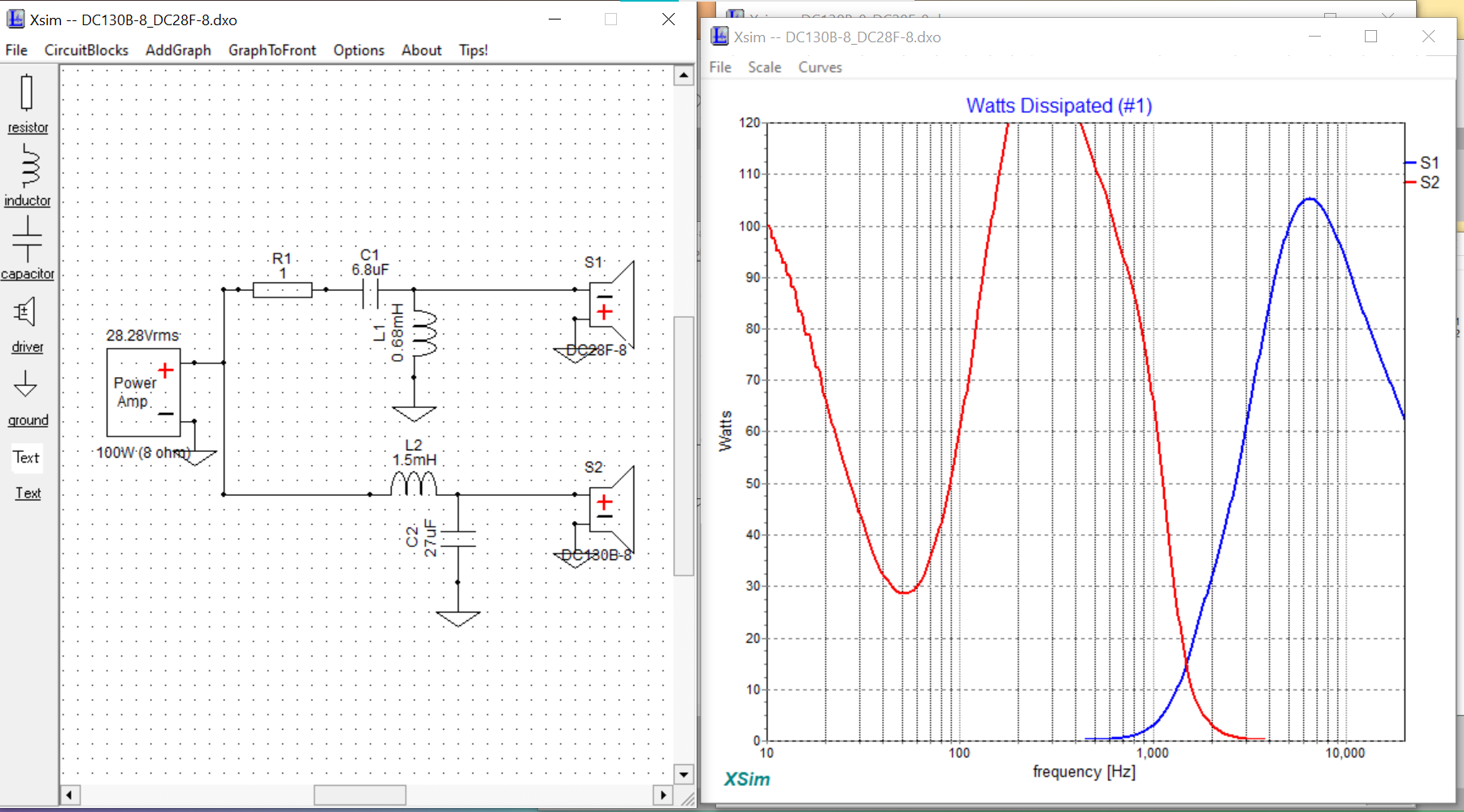Open the Tips! menu
Viewport: 1464px width, 812px height.
tap(473, 50)
